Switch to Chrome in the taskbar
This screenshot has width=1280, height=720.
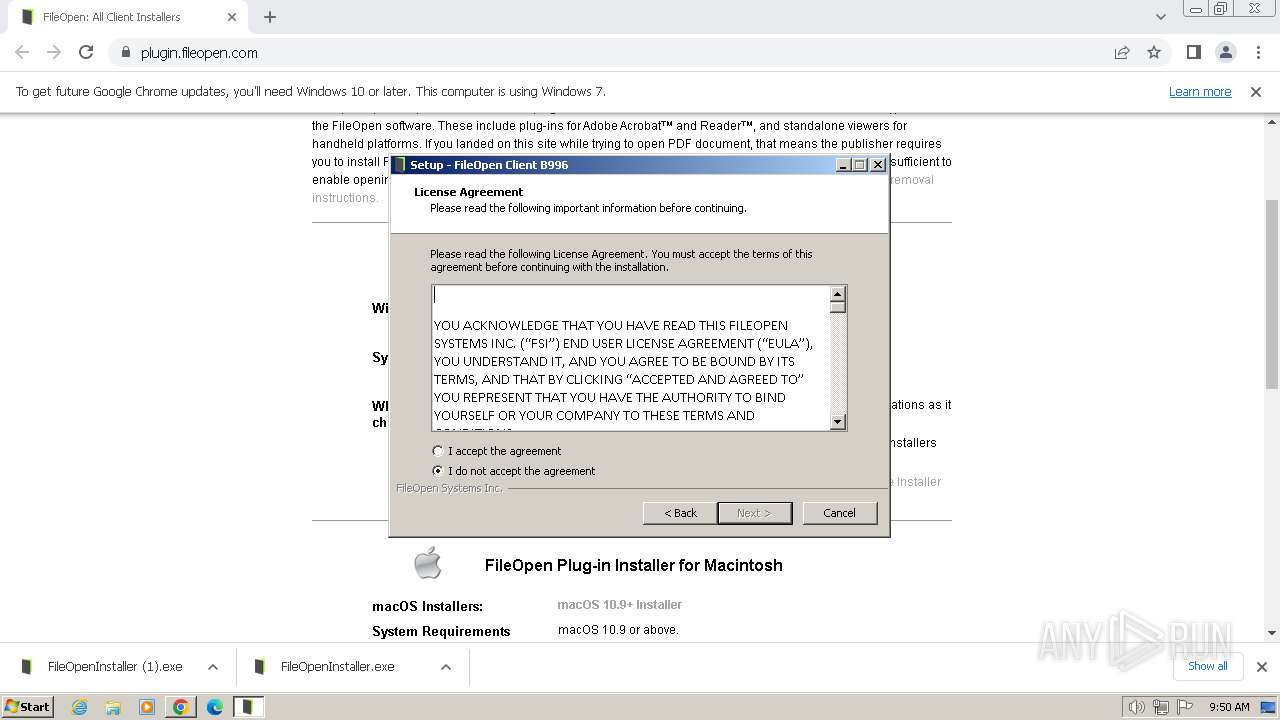(x=181, y=707)
